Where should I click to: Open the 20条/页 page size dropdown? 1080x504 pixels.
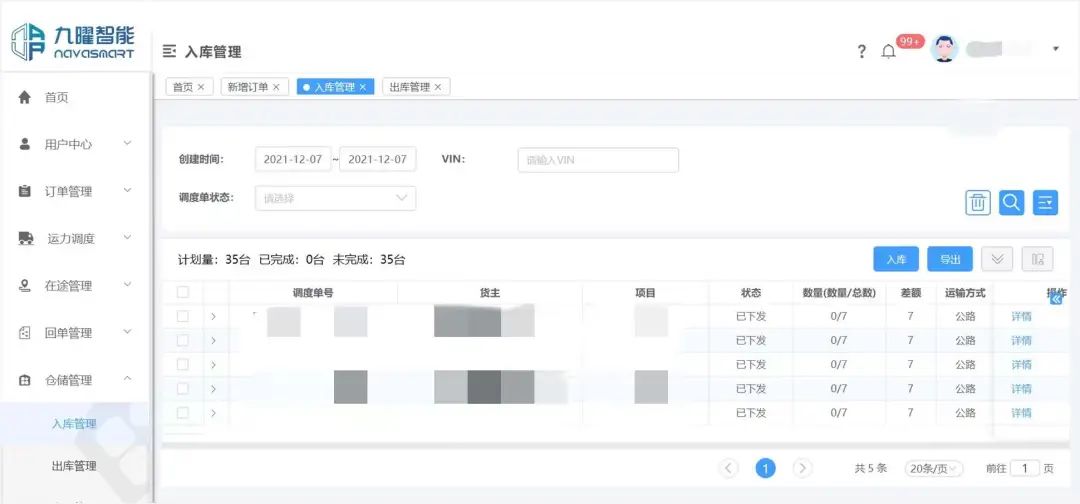click(933, 468)
